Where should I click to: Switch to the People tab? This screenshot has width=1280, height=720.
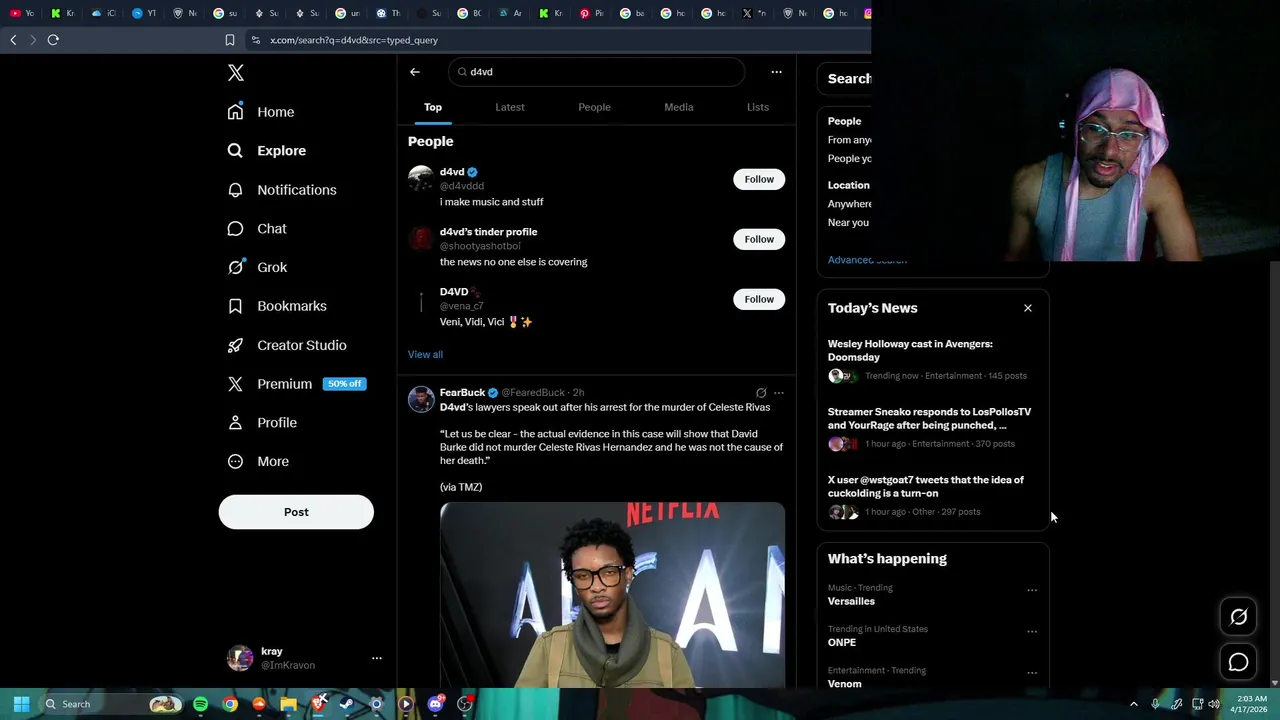(x=594, y=107)
